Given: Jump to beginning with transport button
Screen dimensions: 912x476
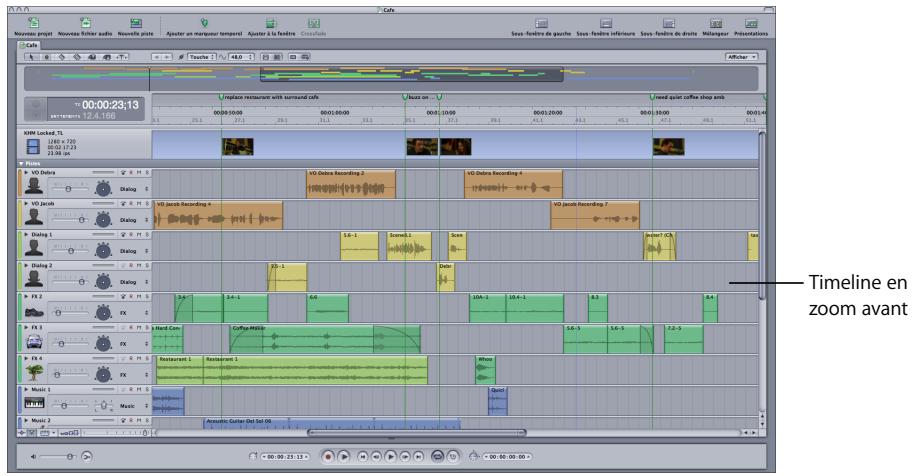Looking at the screenshot, I should (x=362, y=457).
